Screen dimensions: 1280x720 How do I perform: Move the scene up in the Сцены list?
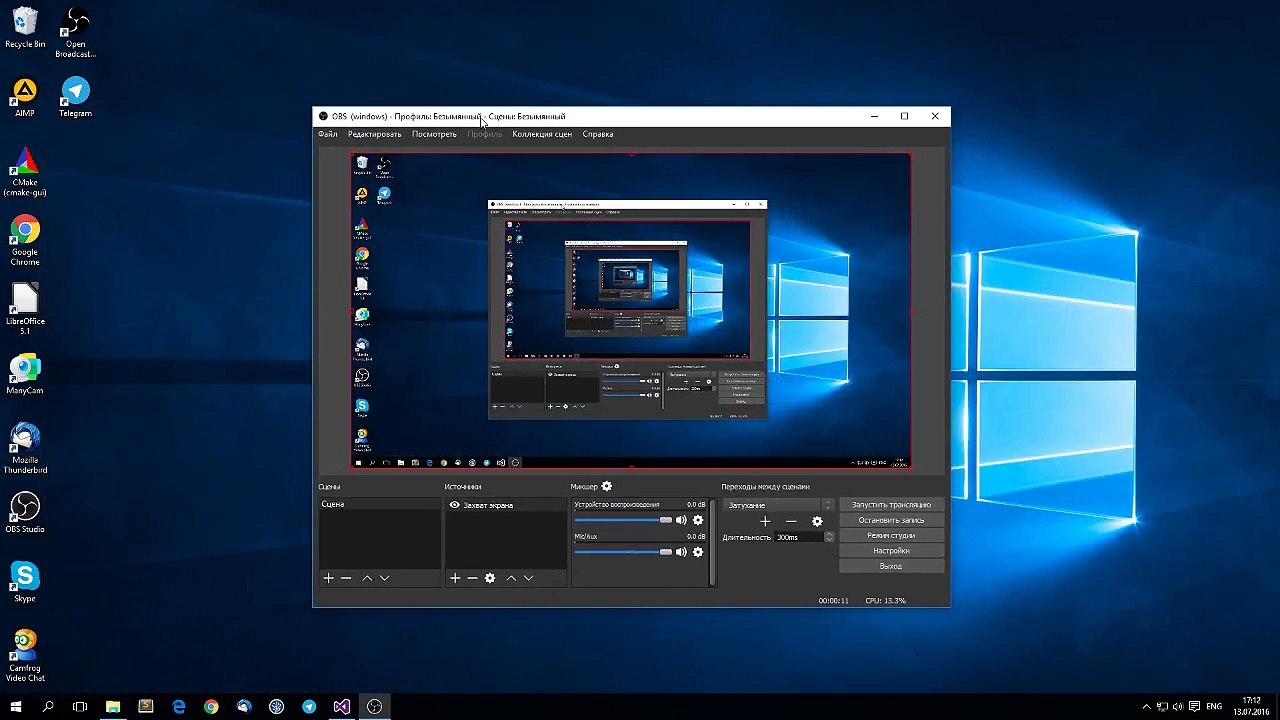[x=367, y=578]
